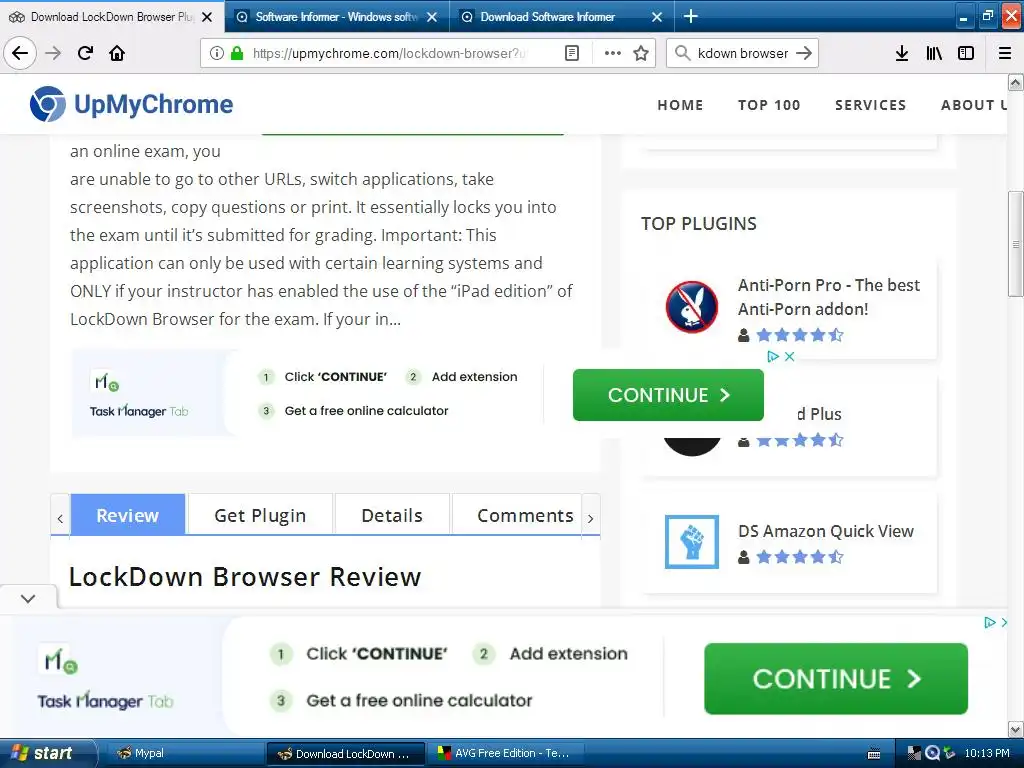Open the Get Plugin tab
The height and width of the screenshot is (768, 1024).
[260, 515]
